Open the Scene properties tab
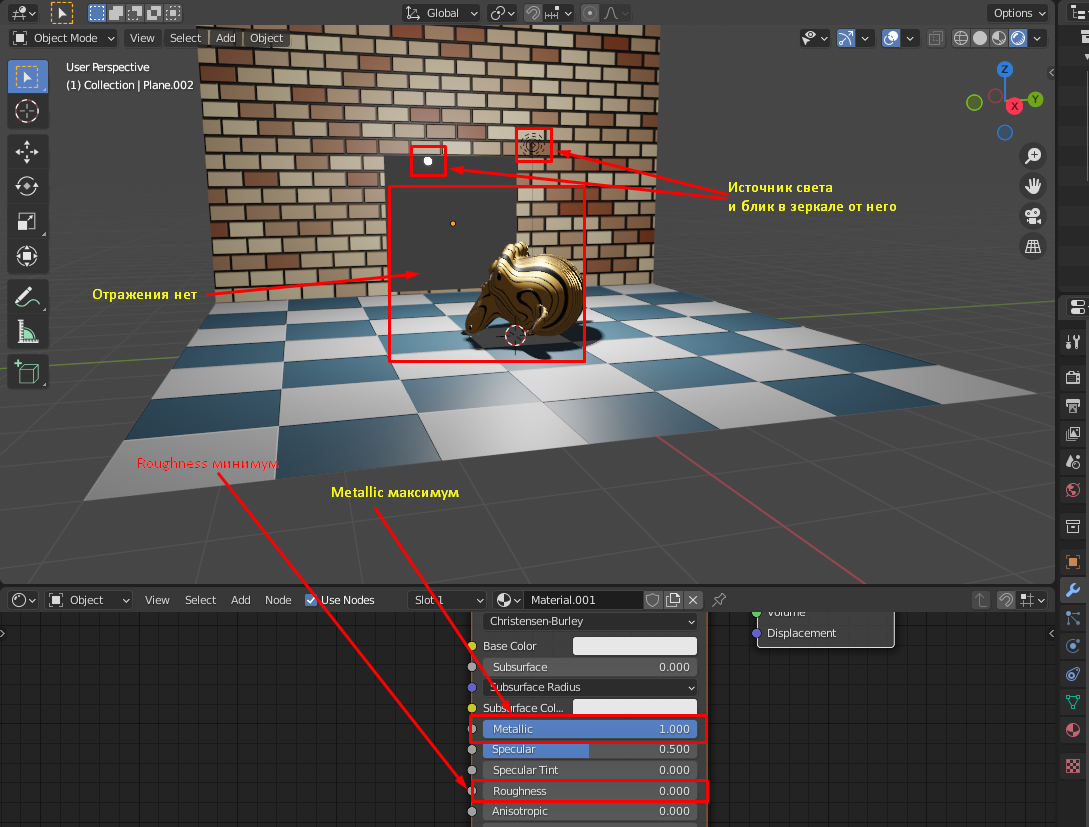This screenshot has height=827, width=1089. point(1073,462)
